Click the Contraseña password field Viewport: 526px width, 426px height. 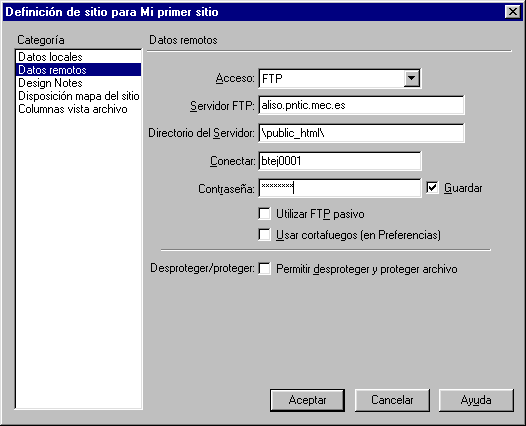pos(340,188)
